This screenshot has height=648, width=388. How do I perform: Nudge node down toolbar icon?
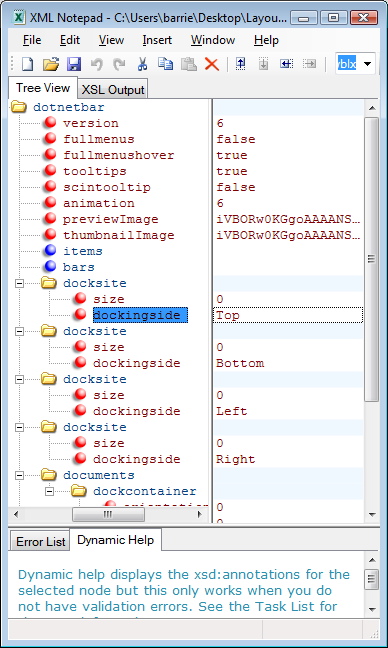tap(263, 64)
